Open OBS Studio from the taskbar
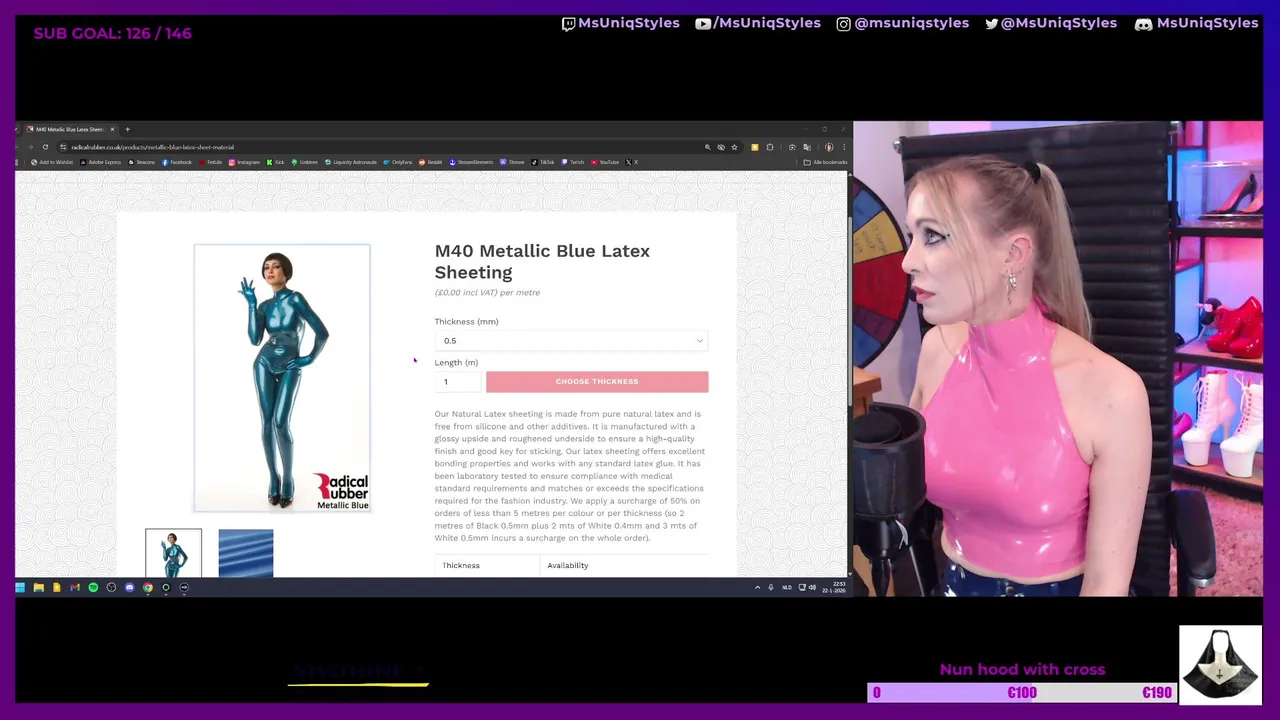Viewport: 1280px width, 720px height. coord(111,587)
